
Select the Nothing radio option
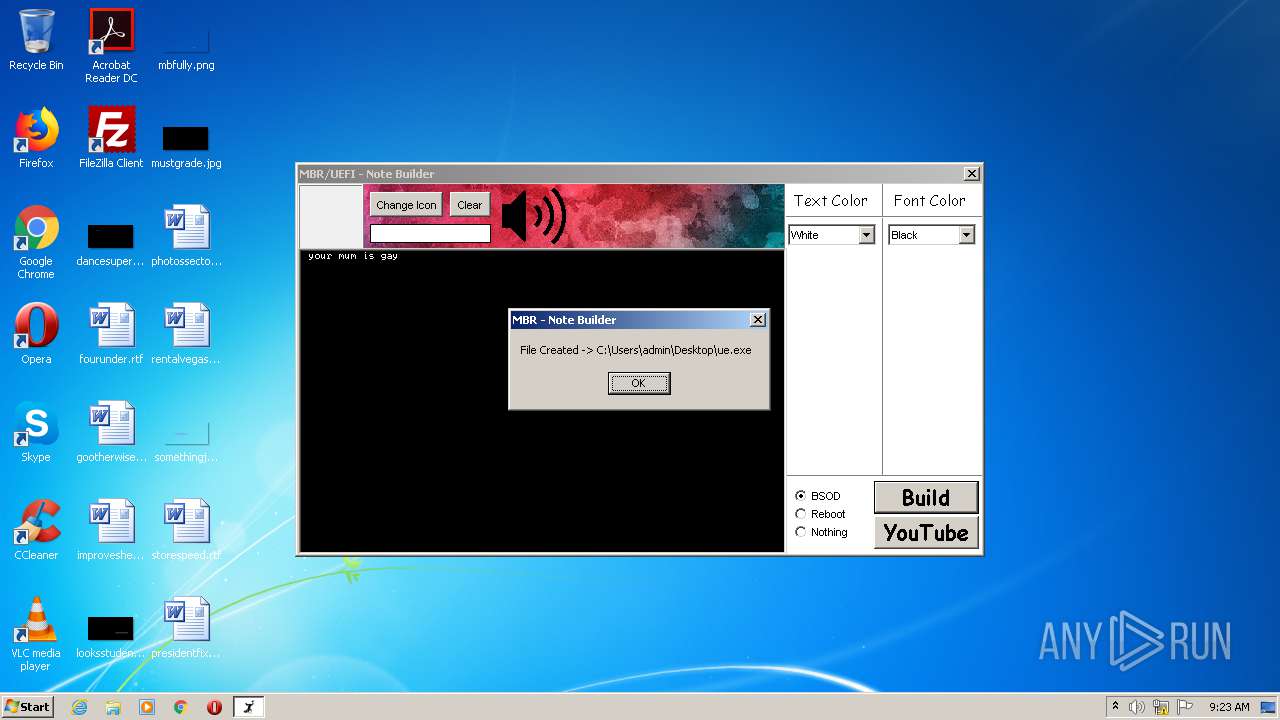click(x=821, y=532)
